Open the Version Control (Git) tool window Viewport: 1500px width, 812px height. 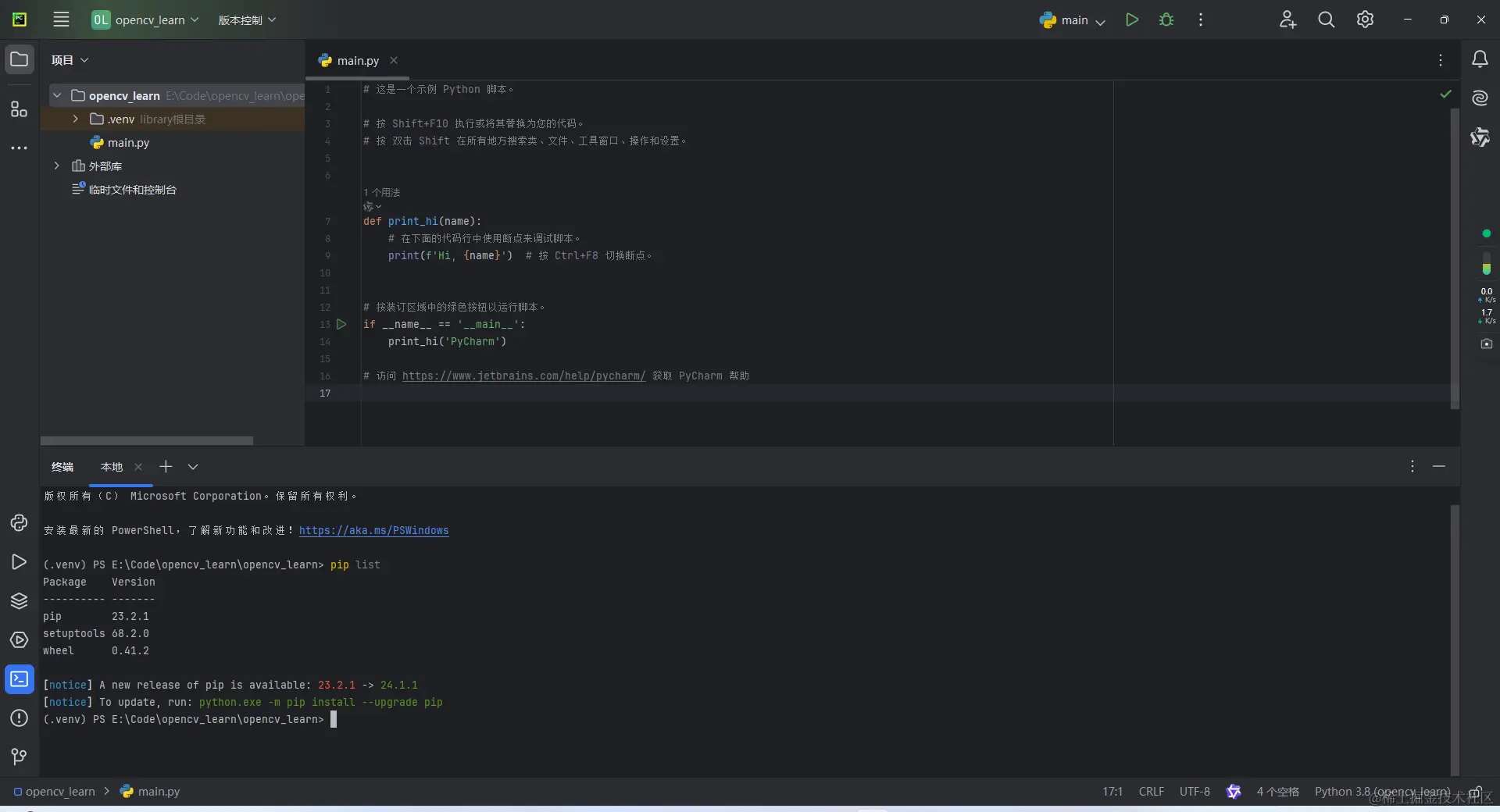[20, 757]
